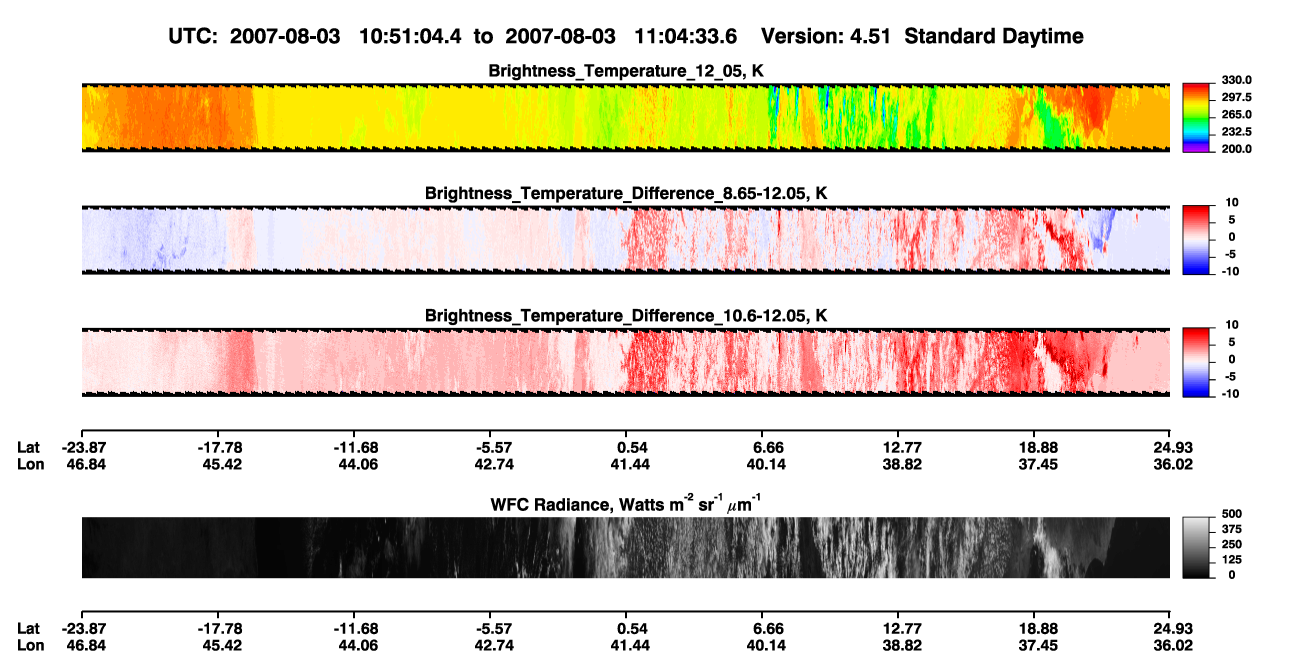The height and width of the screenshot is (667, 1300).
Task: Click the Version 4.51 Standard Daytime text
Action: pos(922,36)
